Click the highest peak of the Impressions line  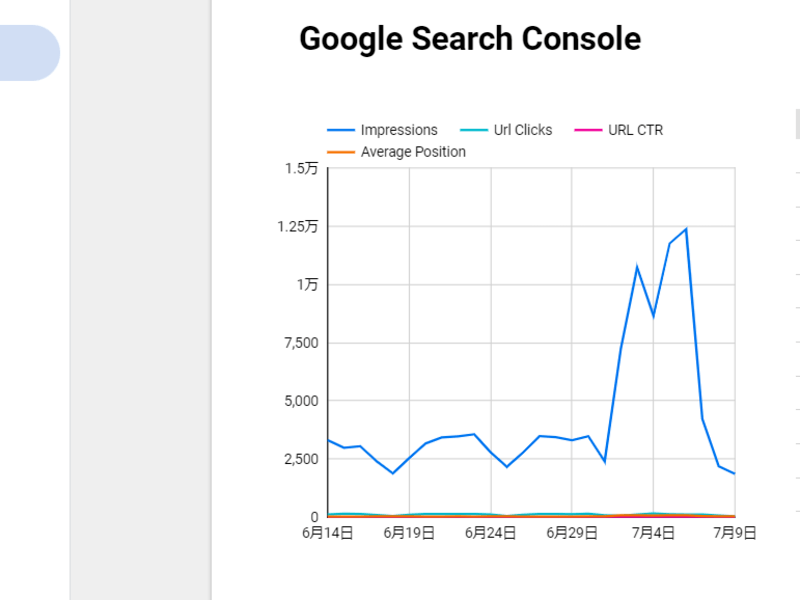point(686,229)
